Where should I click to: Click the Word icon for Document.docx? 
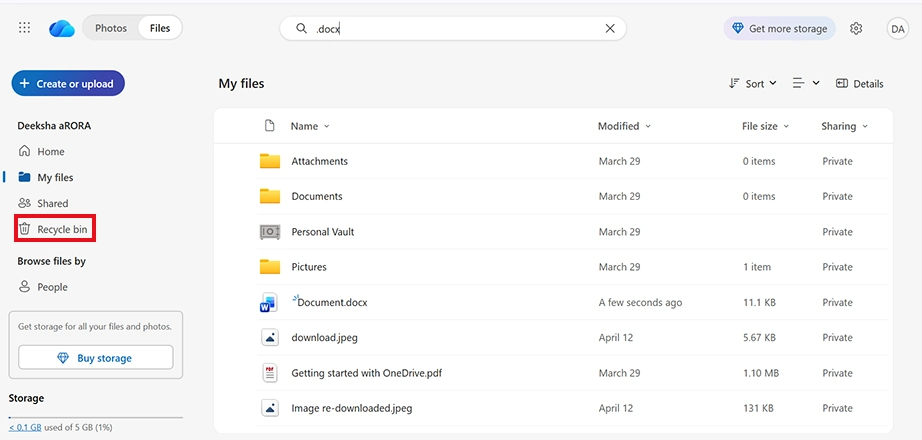click(x=268, y=302)
